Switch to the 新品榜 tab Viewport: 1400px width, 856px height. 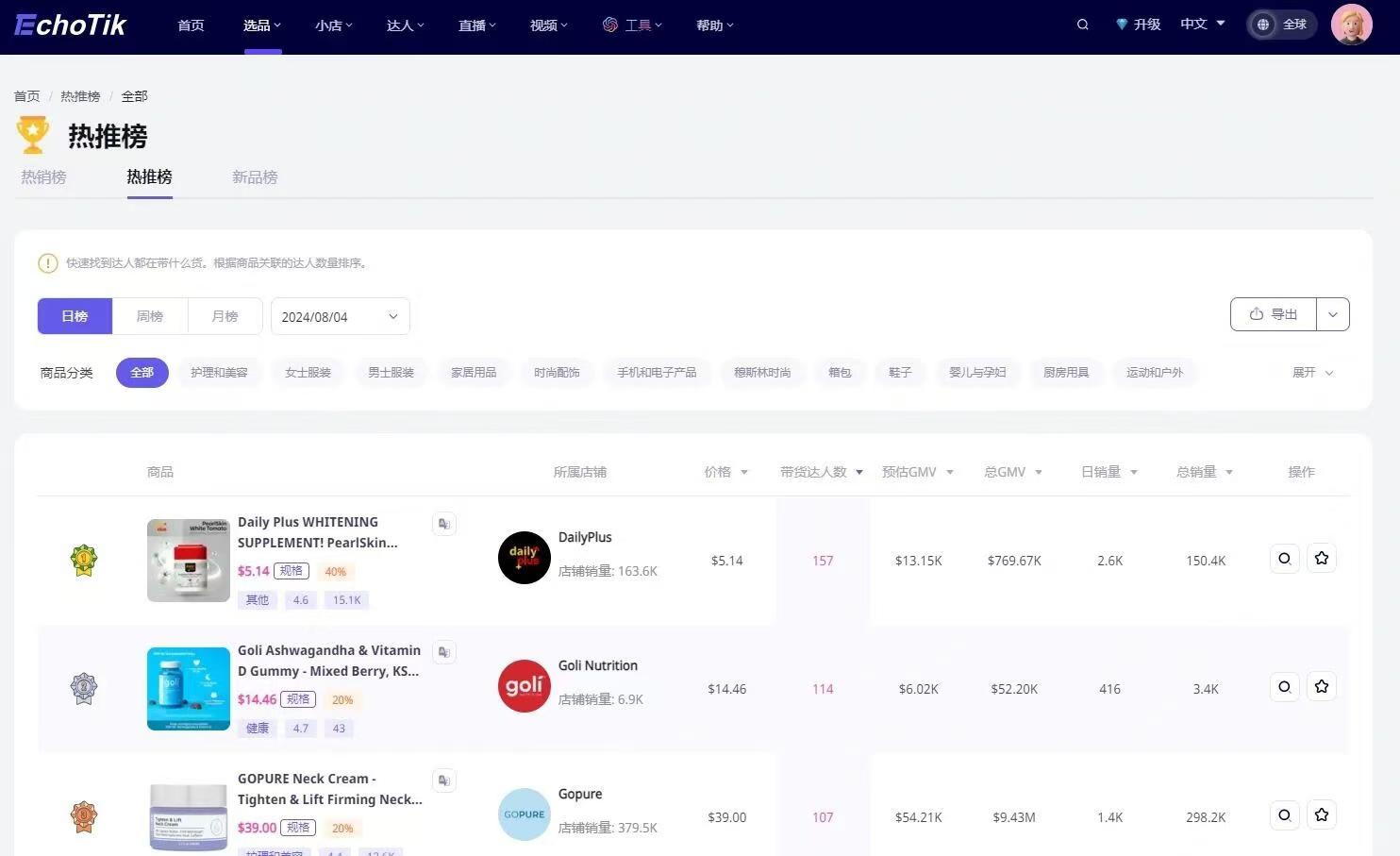coord(255,176)
